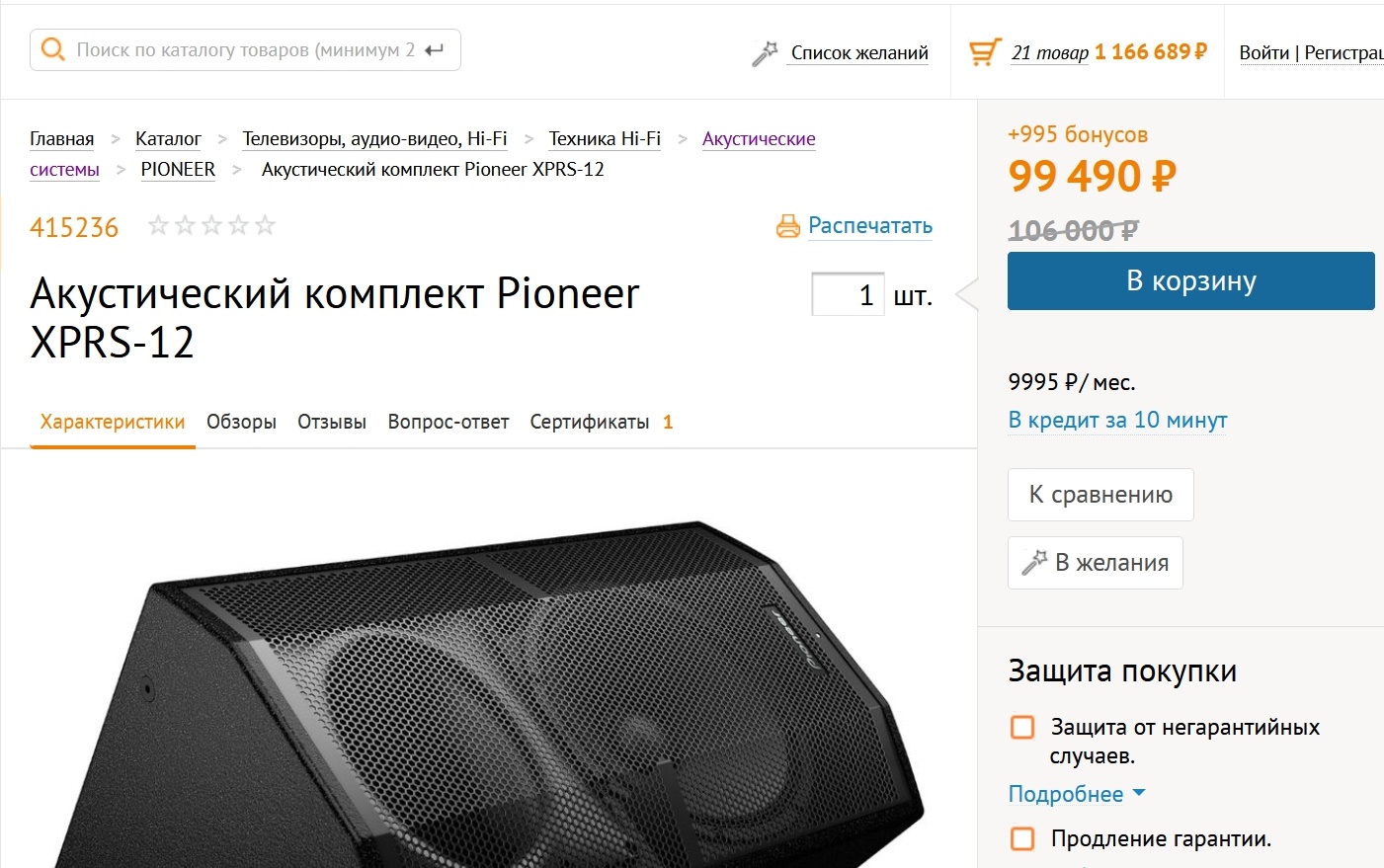Open the shopping cart icon
1384x868 pixels.
click(x=984, y=52)
